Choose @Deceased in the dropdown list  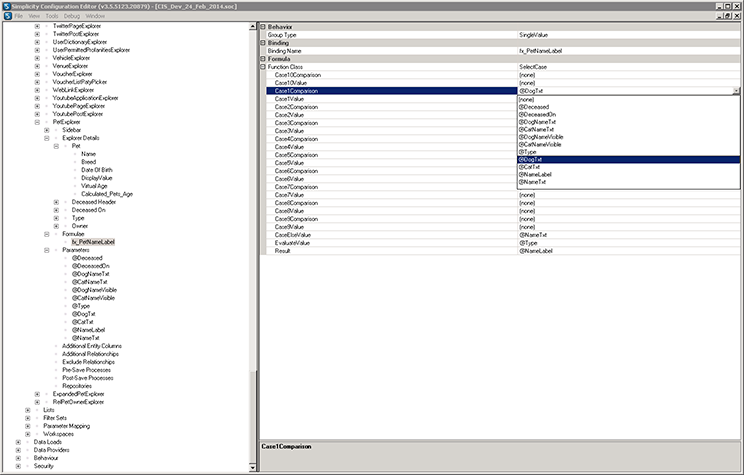click(x=628, y=107)
